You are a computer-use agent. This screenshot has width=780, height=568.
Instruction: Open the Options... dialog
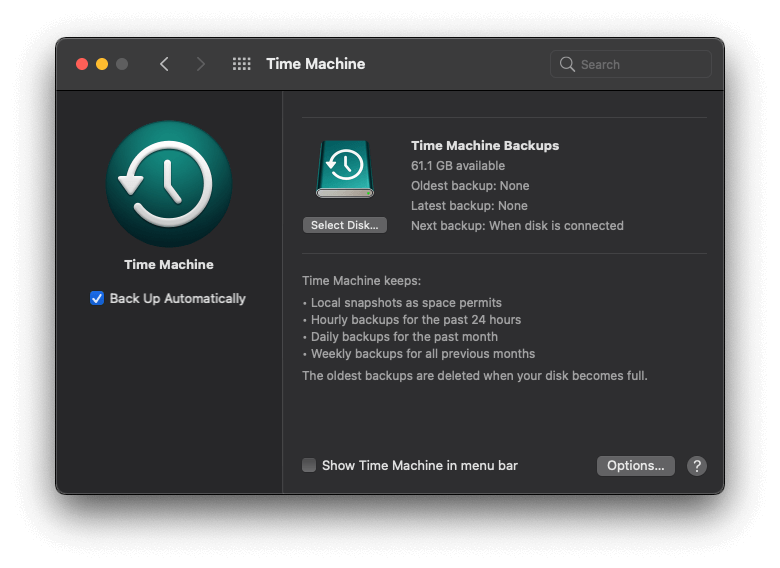pyautogui.click(x=636, y=466)
